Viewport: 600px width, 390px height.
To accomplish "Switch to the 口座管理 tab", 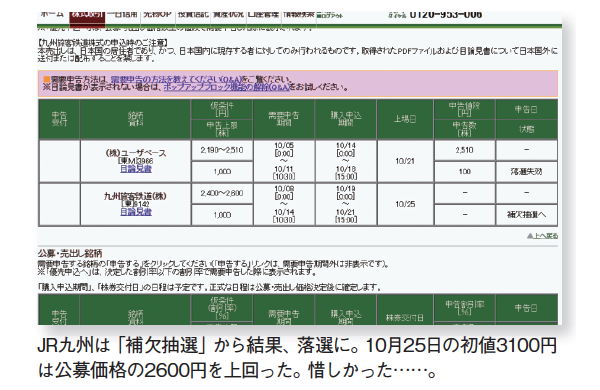I will 263,15.
